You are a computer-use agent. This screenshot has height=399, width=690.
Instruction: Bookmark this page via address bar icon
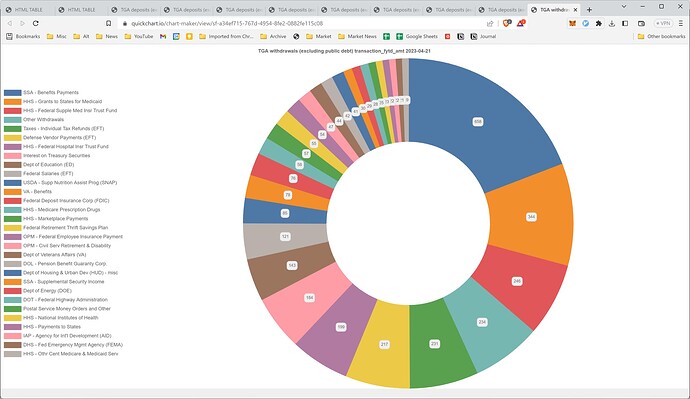coord(109,23)
